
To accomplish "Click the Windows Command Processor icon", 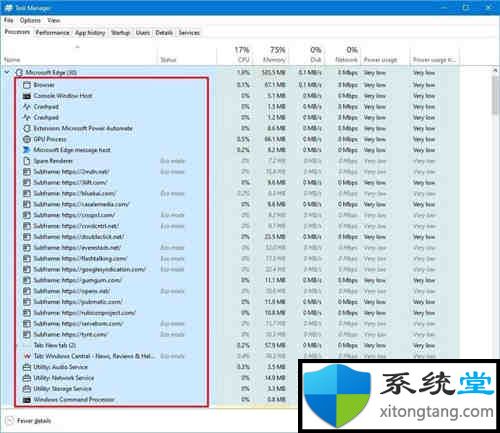I will point(27,399).
